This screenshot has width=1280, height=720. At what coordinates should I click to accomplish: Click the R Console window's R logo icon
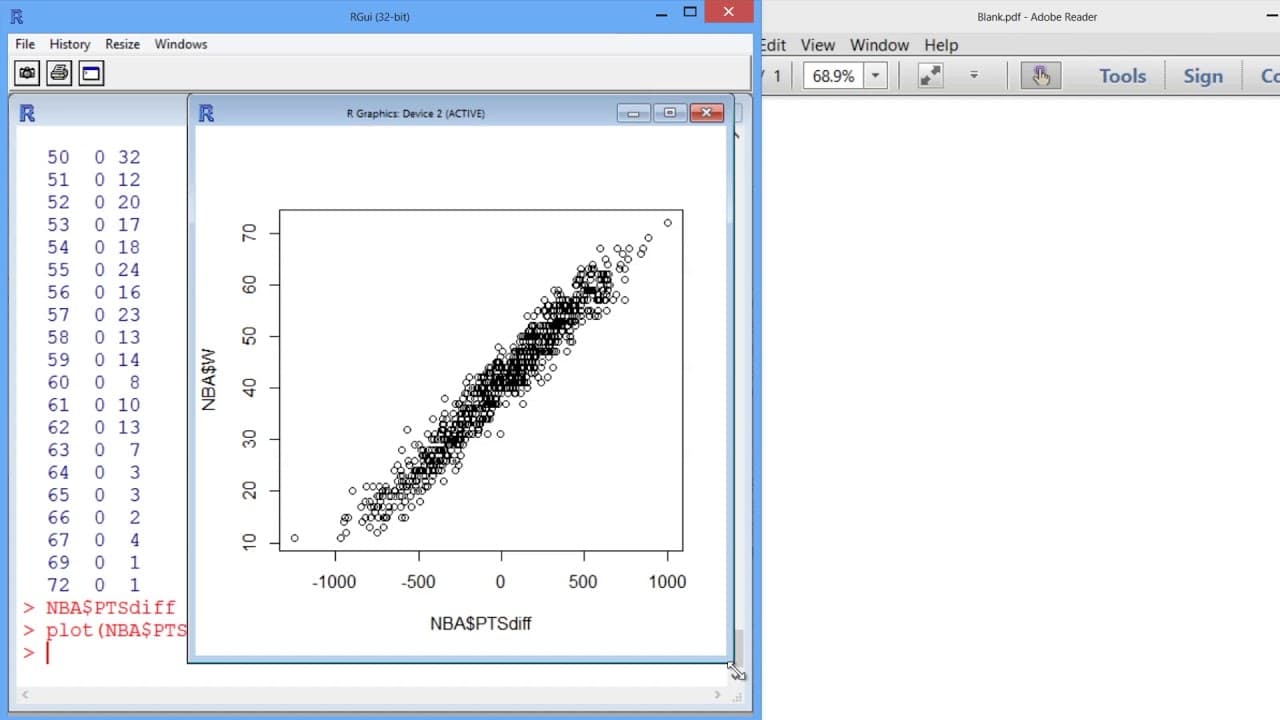(28, 113)
